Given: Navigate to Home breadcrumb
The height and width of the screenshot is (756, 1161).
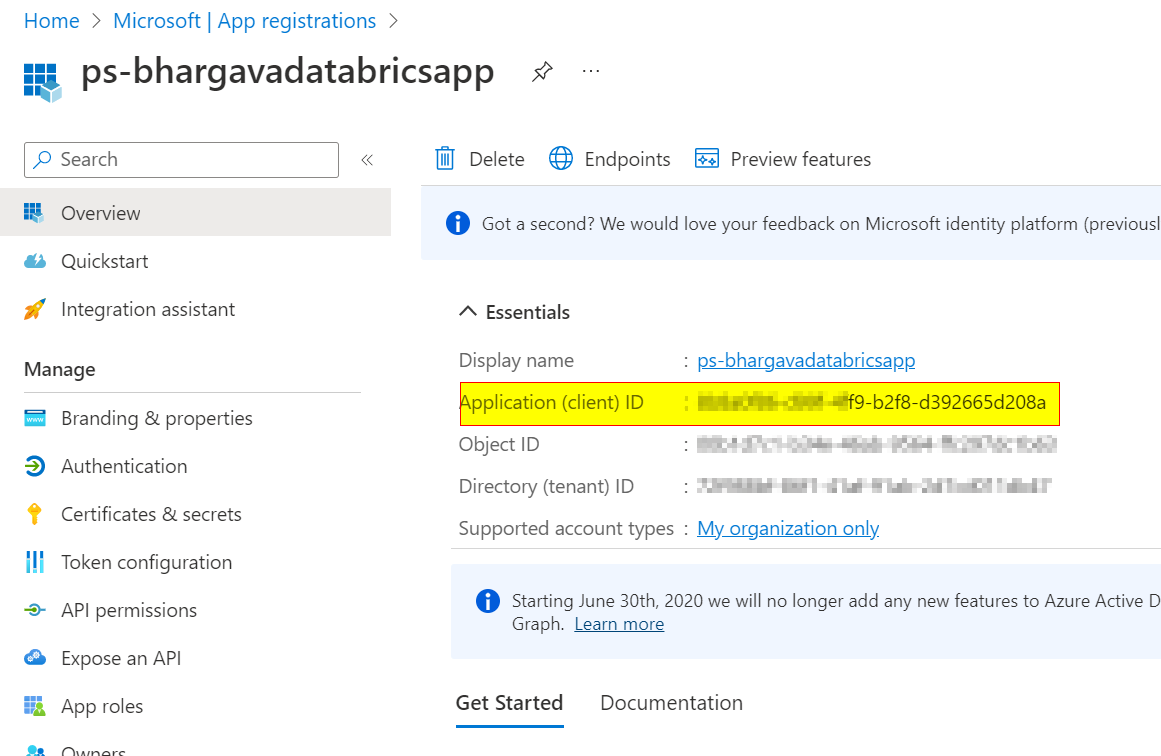Looking at the screenshot, I should coord(51,21).
